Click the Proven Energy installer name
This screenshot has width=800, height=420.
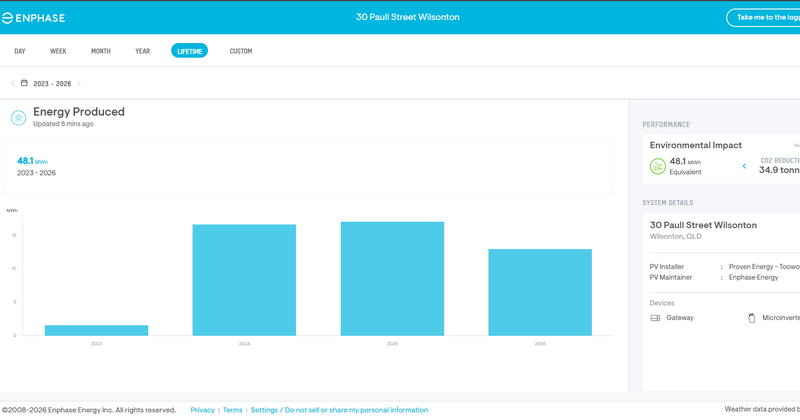pyautogui.click(x=764, y=267)
